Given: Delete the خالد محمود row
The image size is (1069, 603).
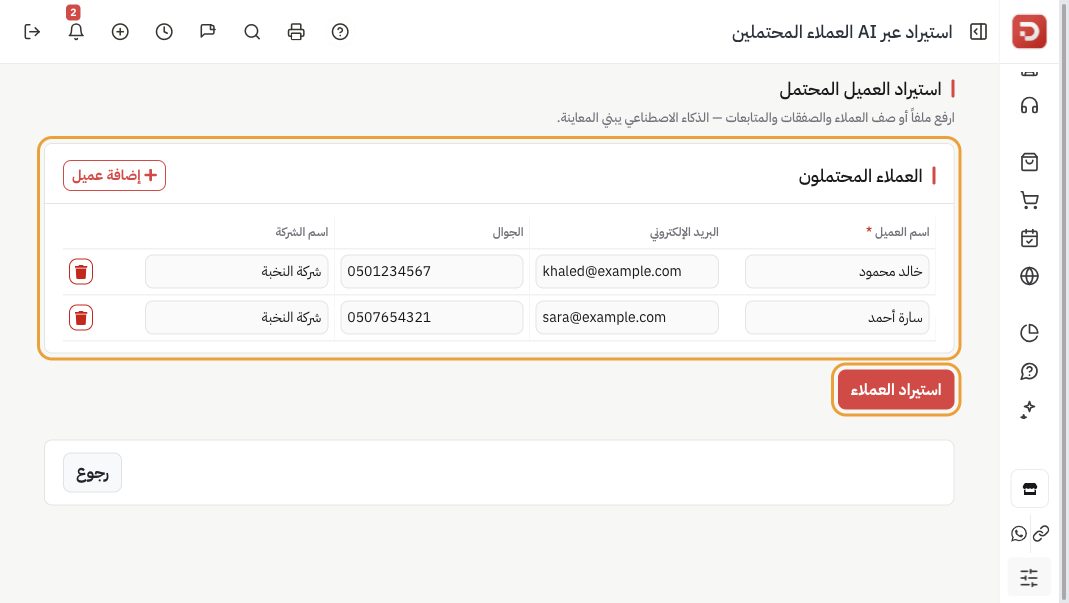Looking at the screenshot, I should coord(80,271).
